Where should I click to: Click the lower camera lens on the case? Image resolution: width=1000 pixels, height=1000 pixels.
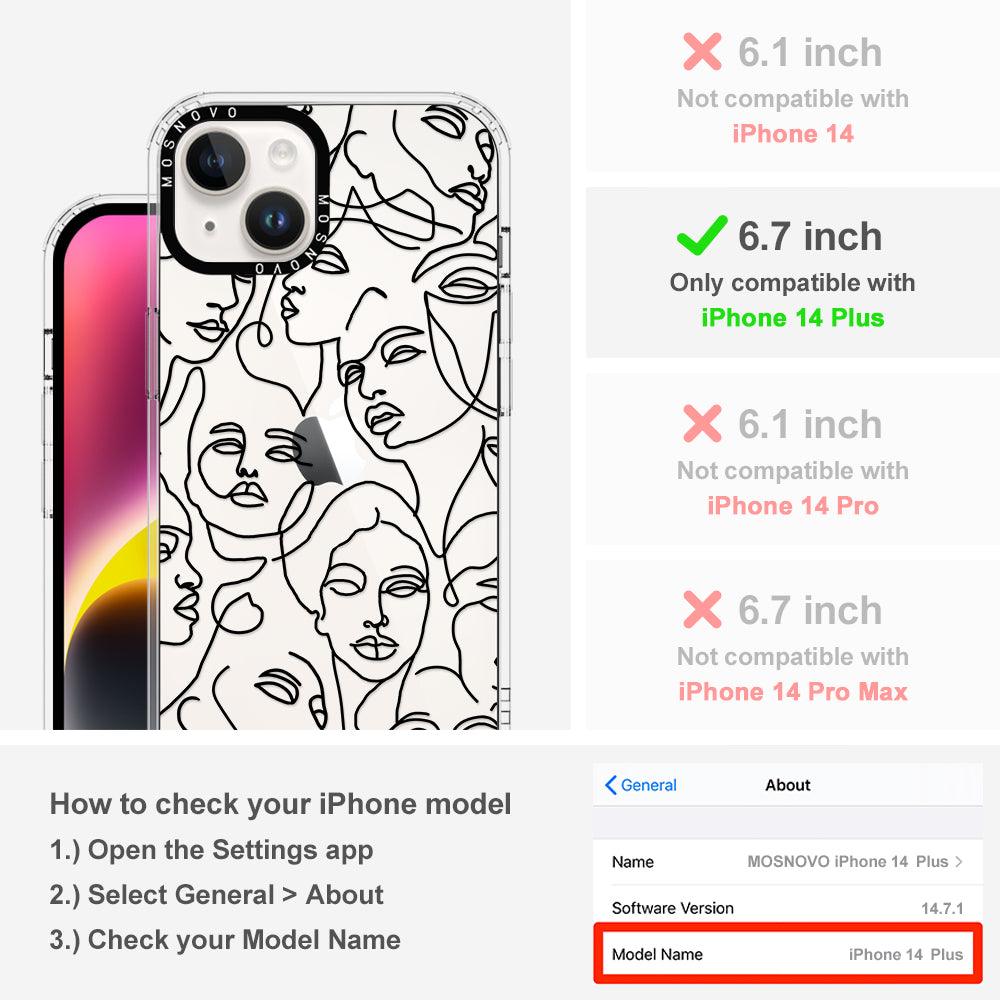(x=276, y=221)
